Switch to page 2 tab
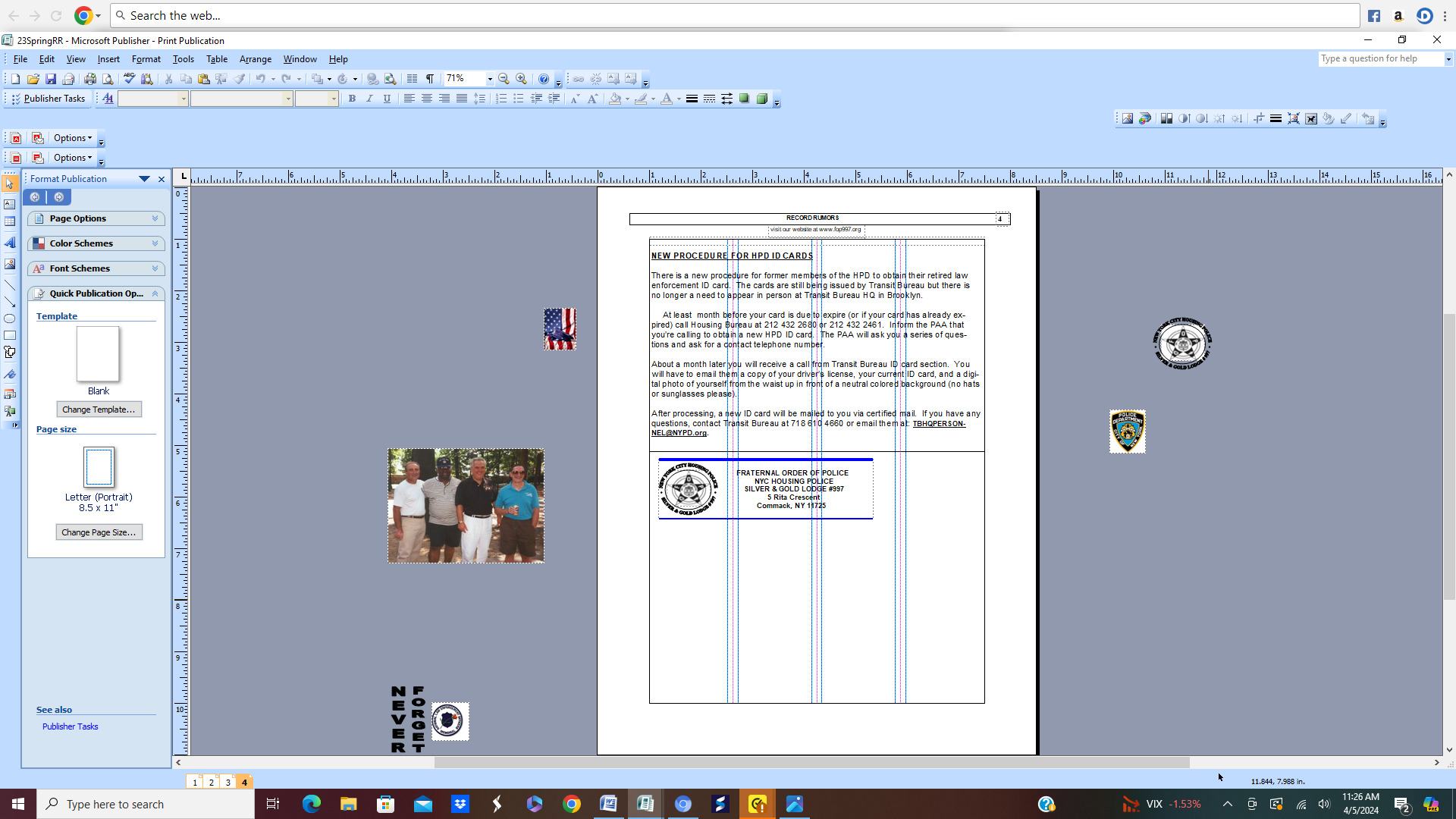This screenshot has height=819, width=1456. click(212, 782)
